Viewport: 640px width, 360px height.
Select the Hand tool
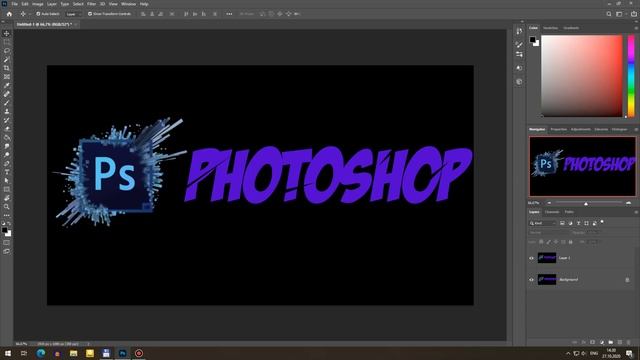(7, 198)
